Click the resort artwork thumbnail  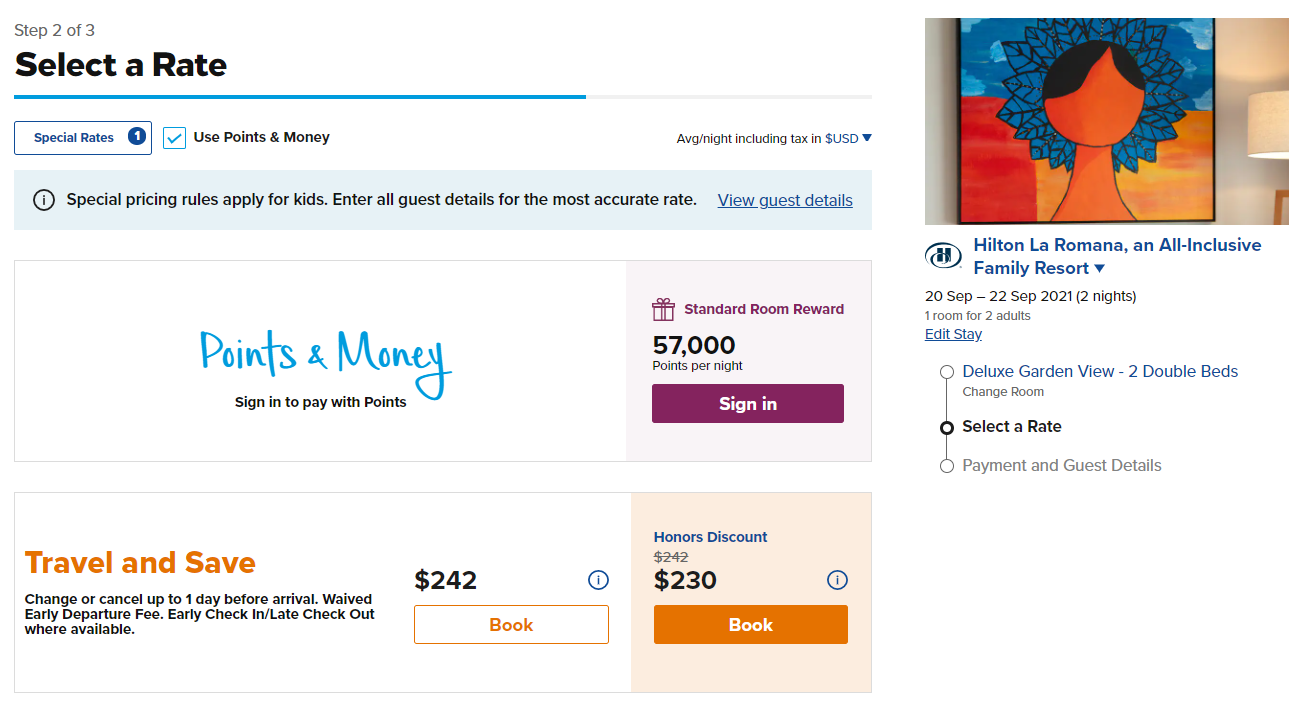(1105, 120)
